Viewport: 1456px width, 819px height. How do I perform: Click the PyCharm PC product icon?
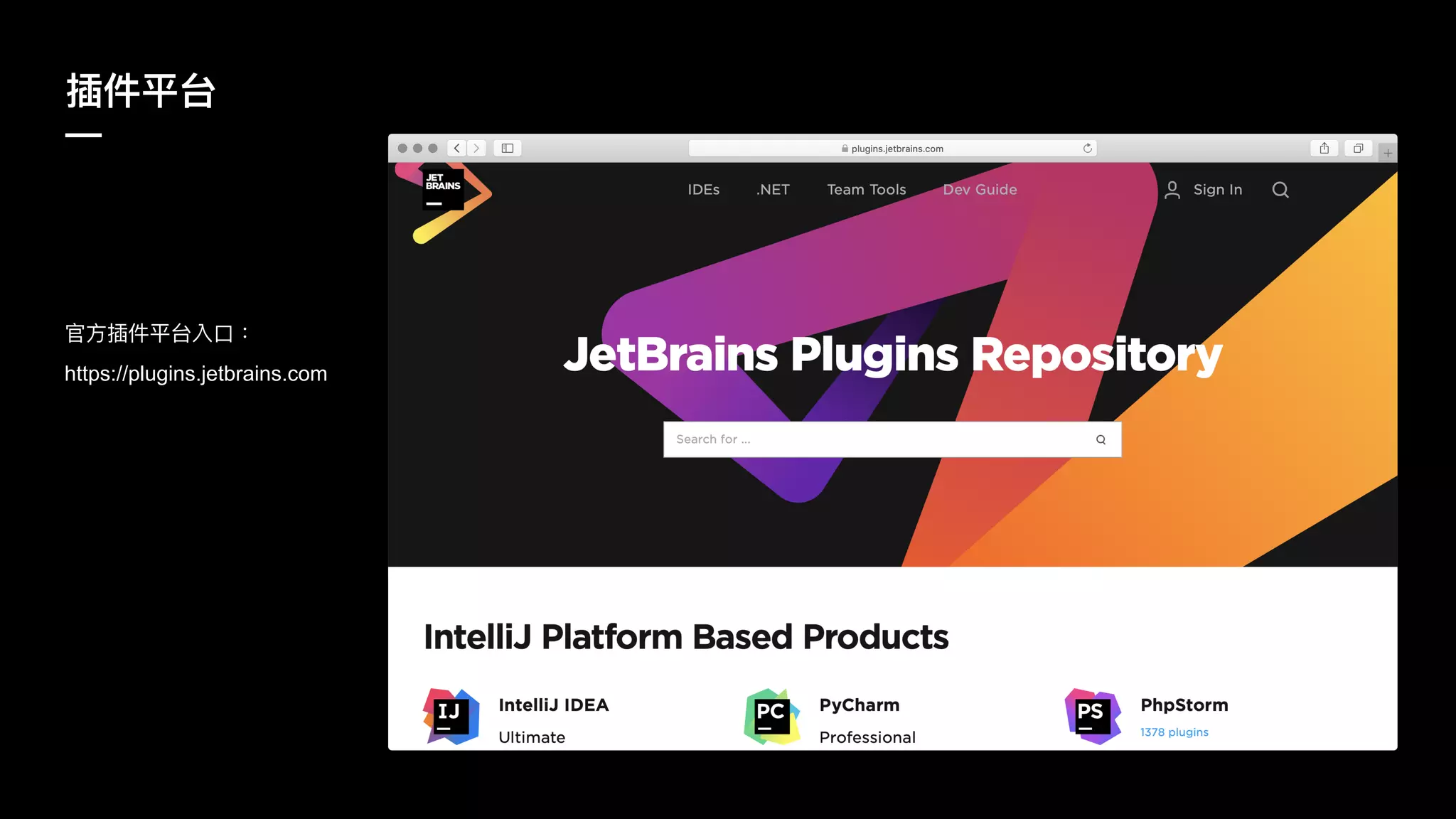click(772, 717)
